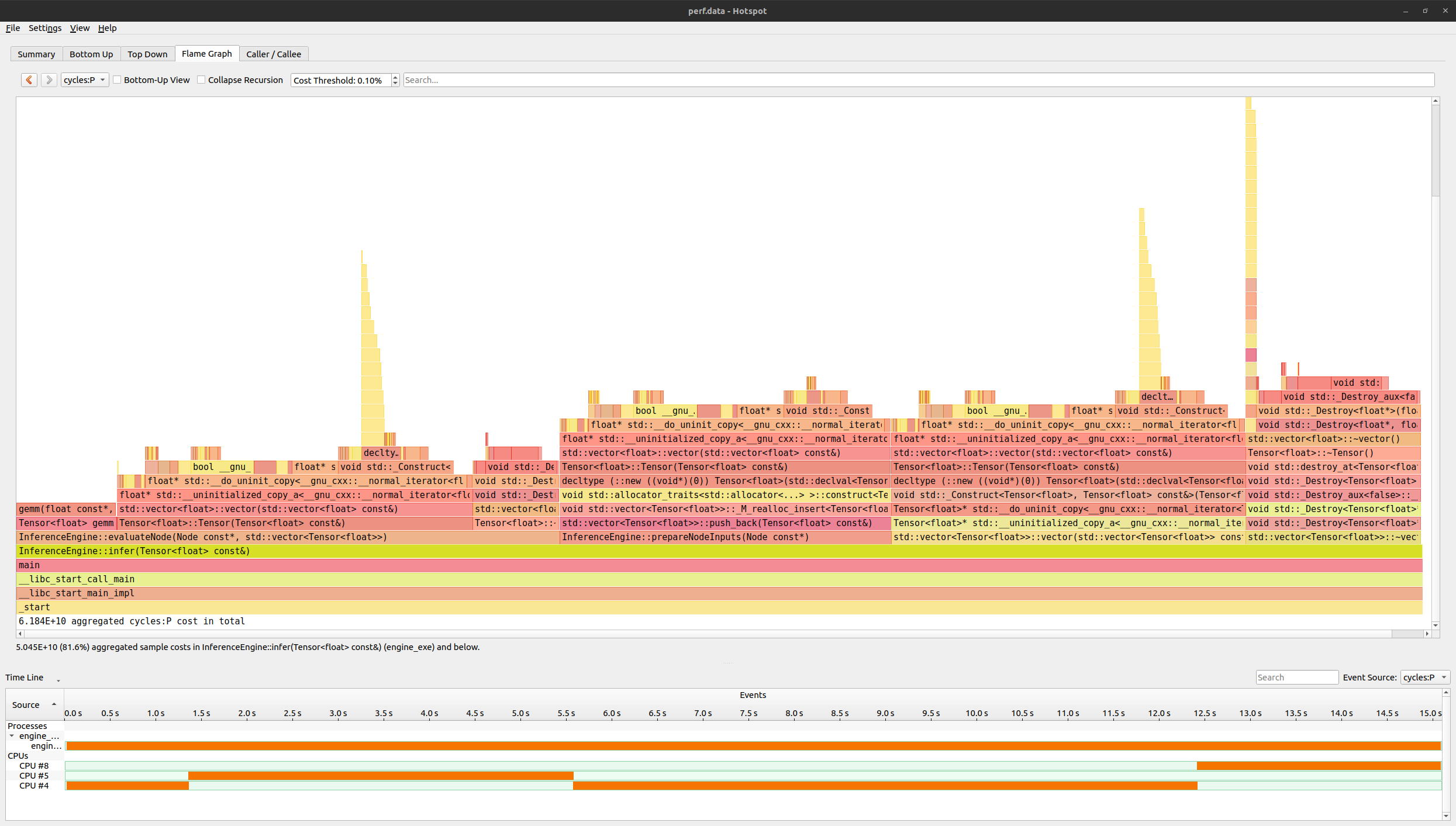Screen dimensions: 1456x826
Task: Open the View menu
Action: (x=80, y=28)
